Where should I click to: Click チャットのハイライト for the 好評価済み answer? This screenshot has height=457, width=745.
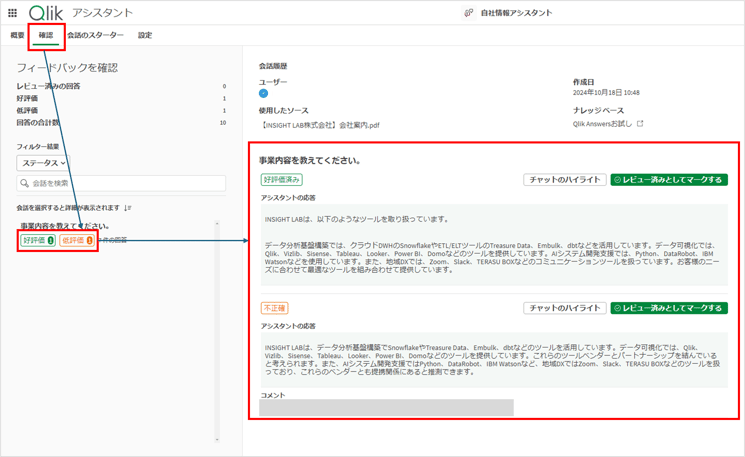(x=565, y=180)
